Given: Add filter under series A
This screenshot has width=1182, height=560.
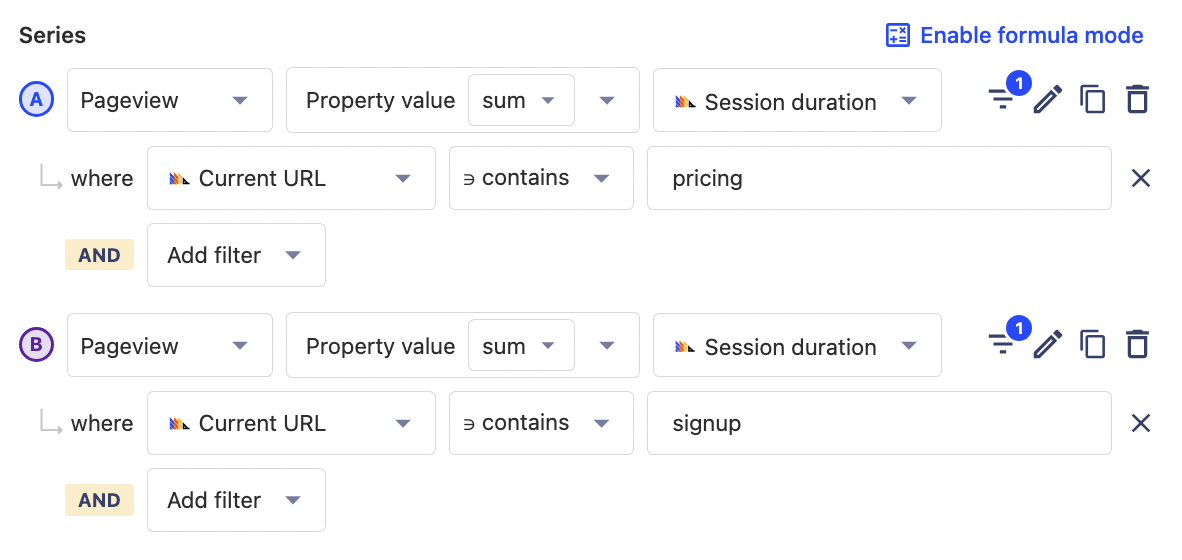Looking at the screenshot, I should 235,255.
